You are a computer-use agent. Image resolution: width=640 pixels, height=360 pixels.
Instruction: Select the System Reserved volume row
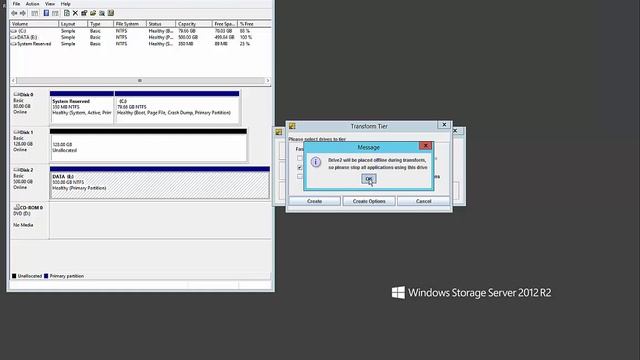point(140,44)
